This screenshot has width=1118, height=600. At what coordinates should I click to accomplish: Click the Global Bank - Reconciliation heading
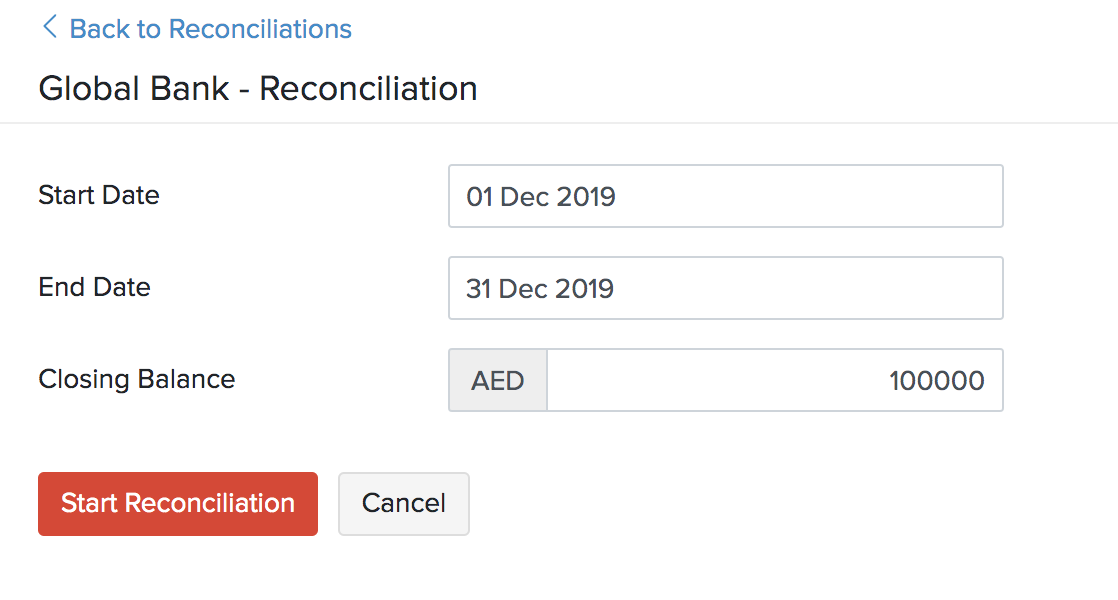coord(257,88)
